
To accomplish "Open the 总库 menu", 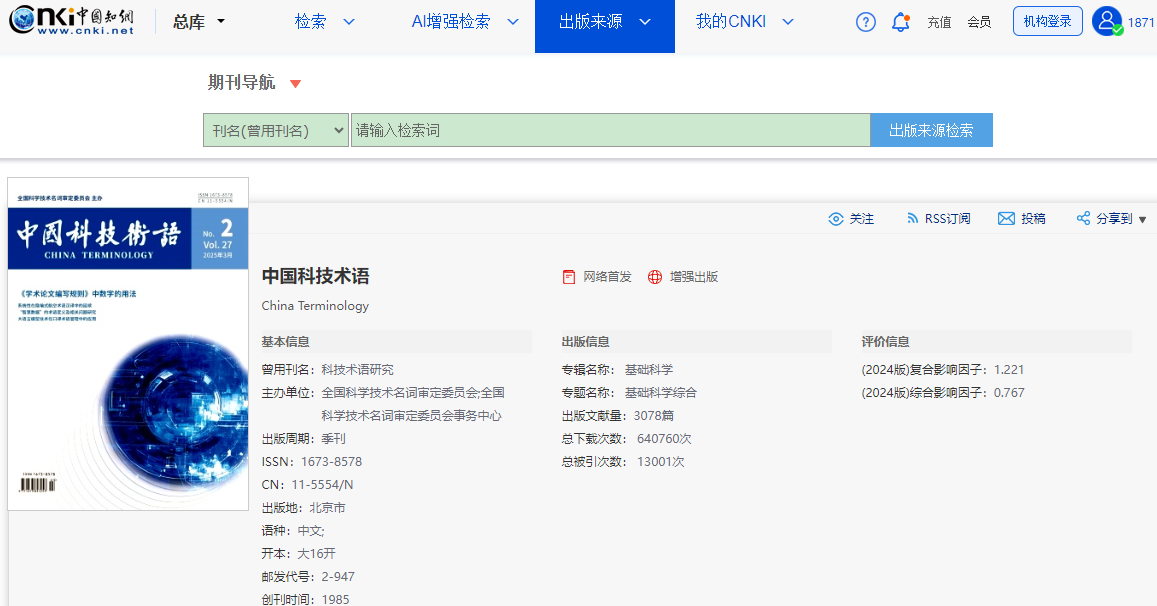I will pos(189,22).
